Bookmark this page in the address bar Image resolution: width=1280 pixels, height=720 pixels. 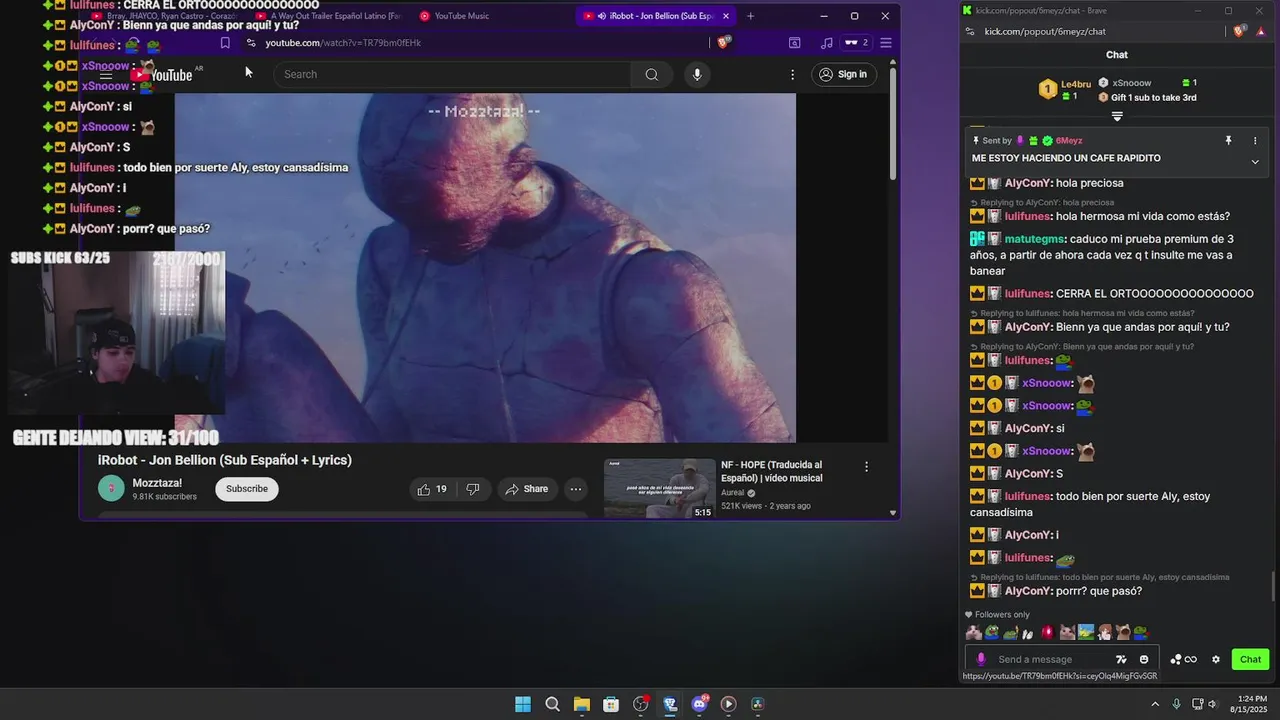(225, 43)
